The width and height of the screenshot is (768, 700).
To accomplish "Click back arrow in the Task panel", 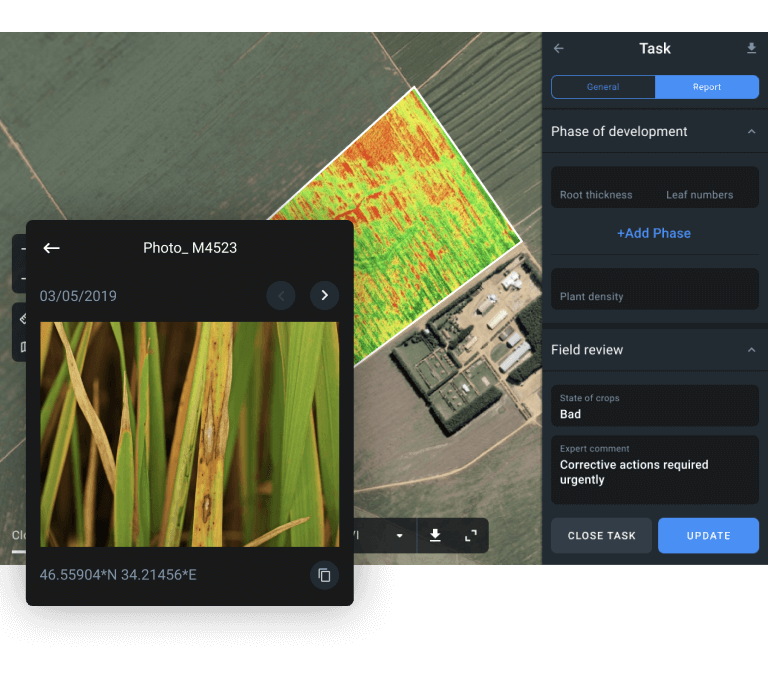I will (x=559, y=48).
